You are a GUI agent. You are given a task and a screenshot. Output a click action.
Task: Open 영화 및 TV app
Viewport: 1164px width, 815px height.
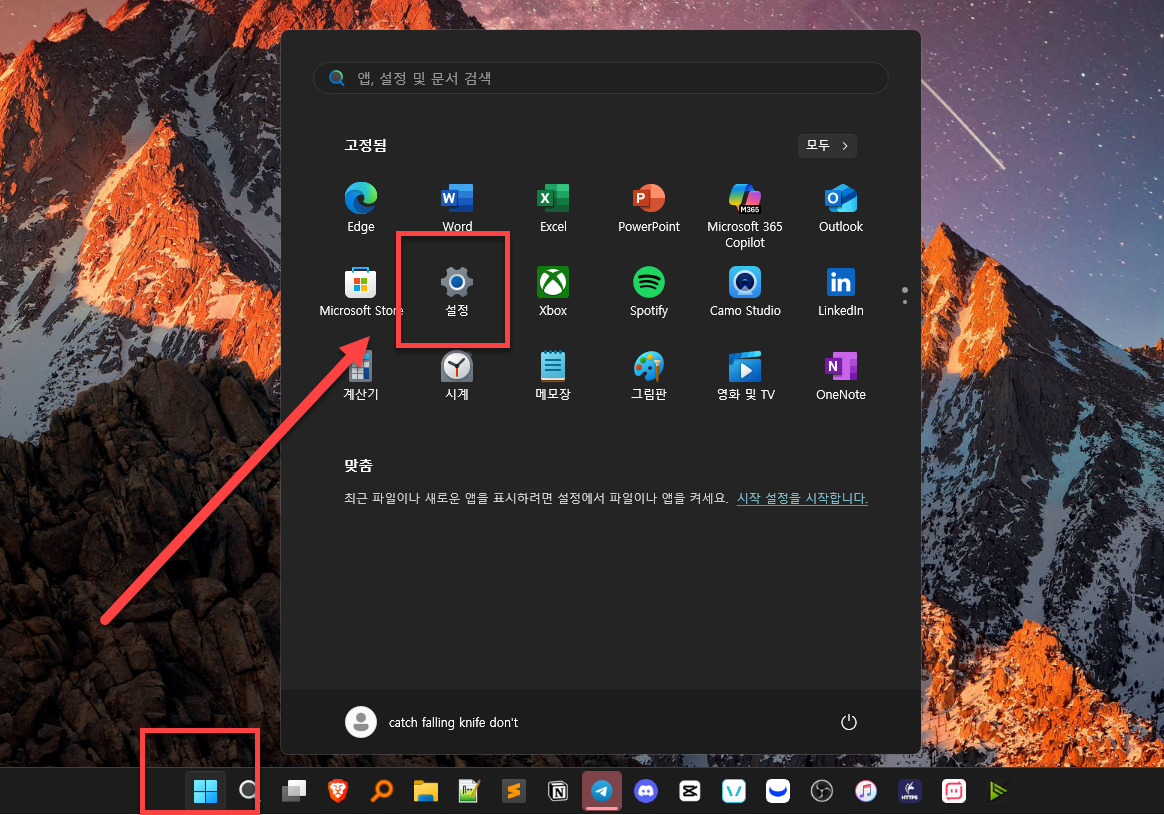pyautogui.click(x=745, y=376)
